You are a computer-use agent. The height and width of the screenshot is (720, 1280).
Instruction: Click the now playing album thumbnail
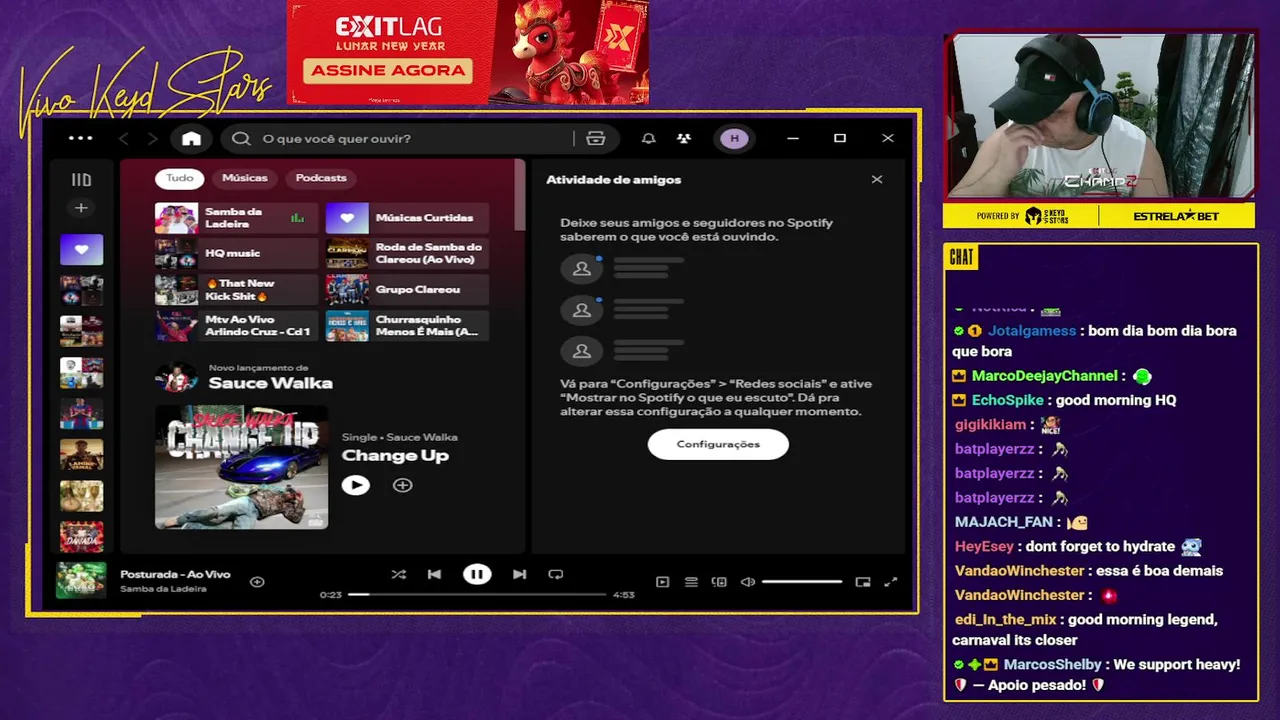point(81,581)
